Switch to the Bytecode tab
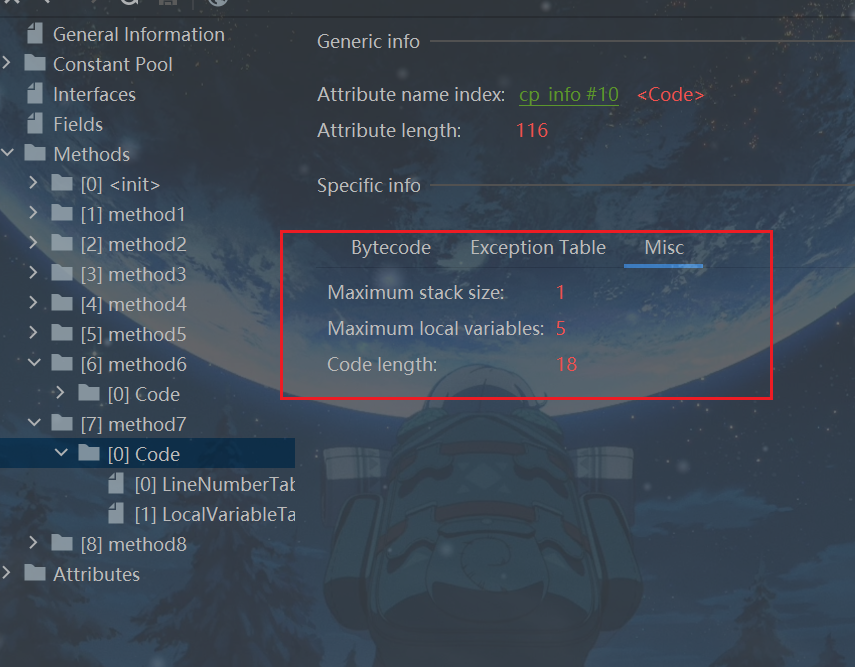The height and width of the screenshot is (667, 855). coord(391,248)
